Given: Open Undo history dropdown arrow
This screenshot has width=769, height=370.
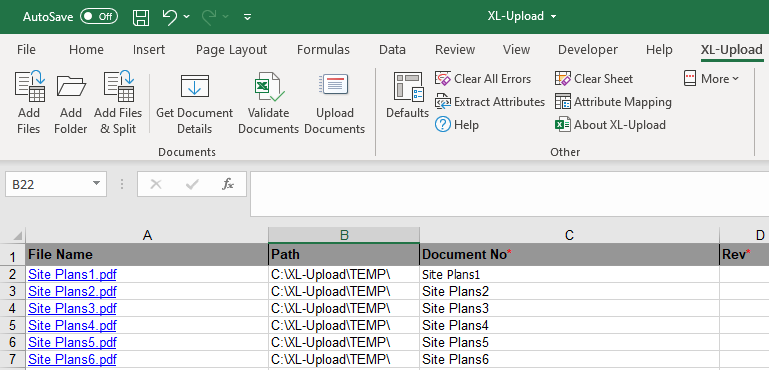Looking at the screenshot, I should (186, 17).
